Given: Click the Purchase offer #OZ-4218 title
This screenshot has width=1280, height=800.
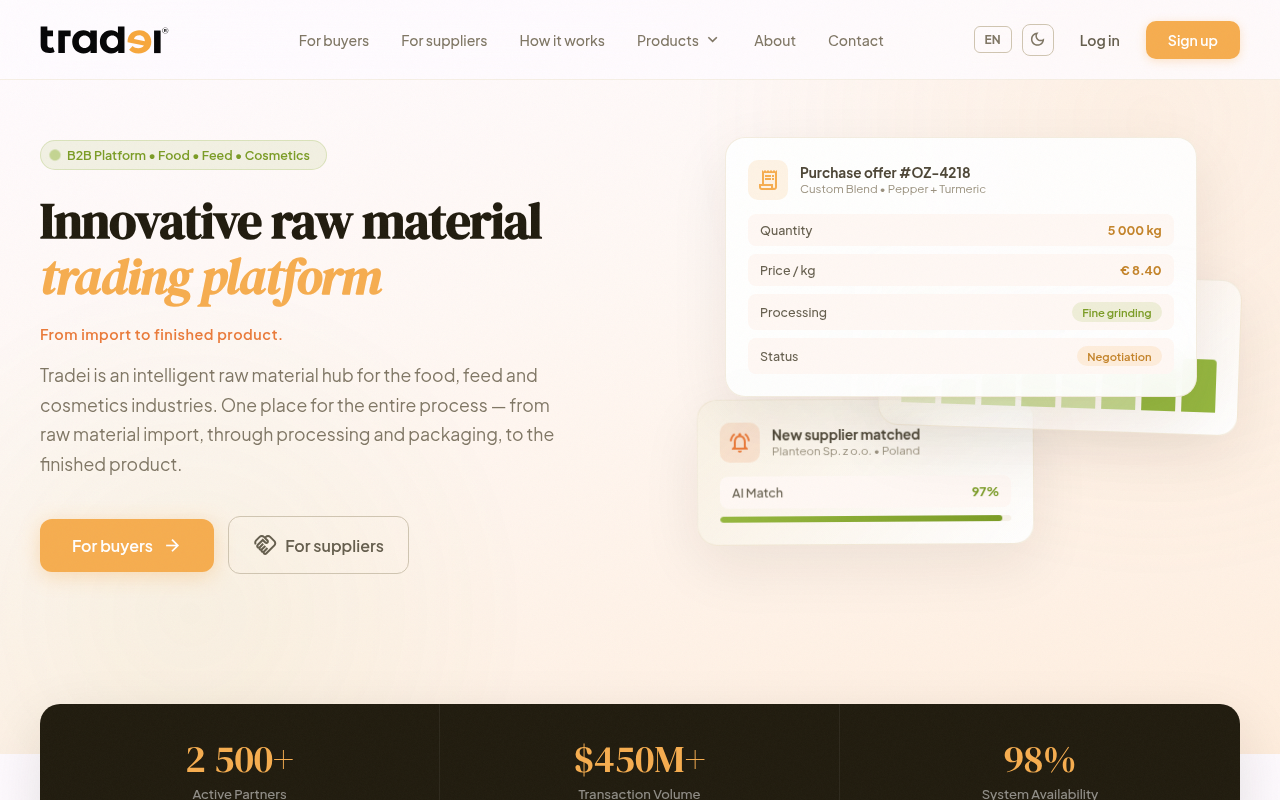Looking at the screenshot, I should click(885, 172).
